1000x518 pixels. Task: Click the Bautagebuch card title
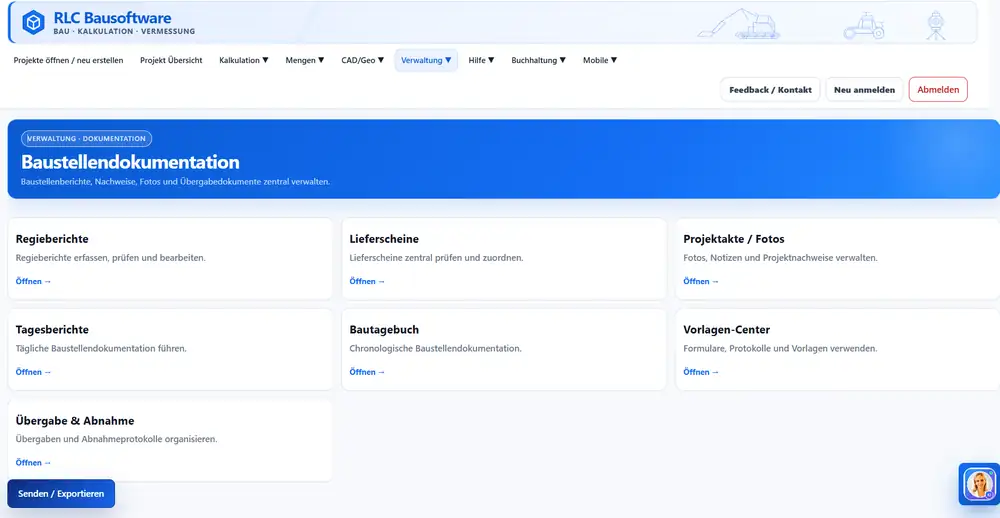[384, 330]
